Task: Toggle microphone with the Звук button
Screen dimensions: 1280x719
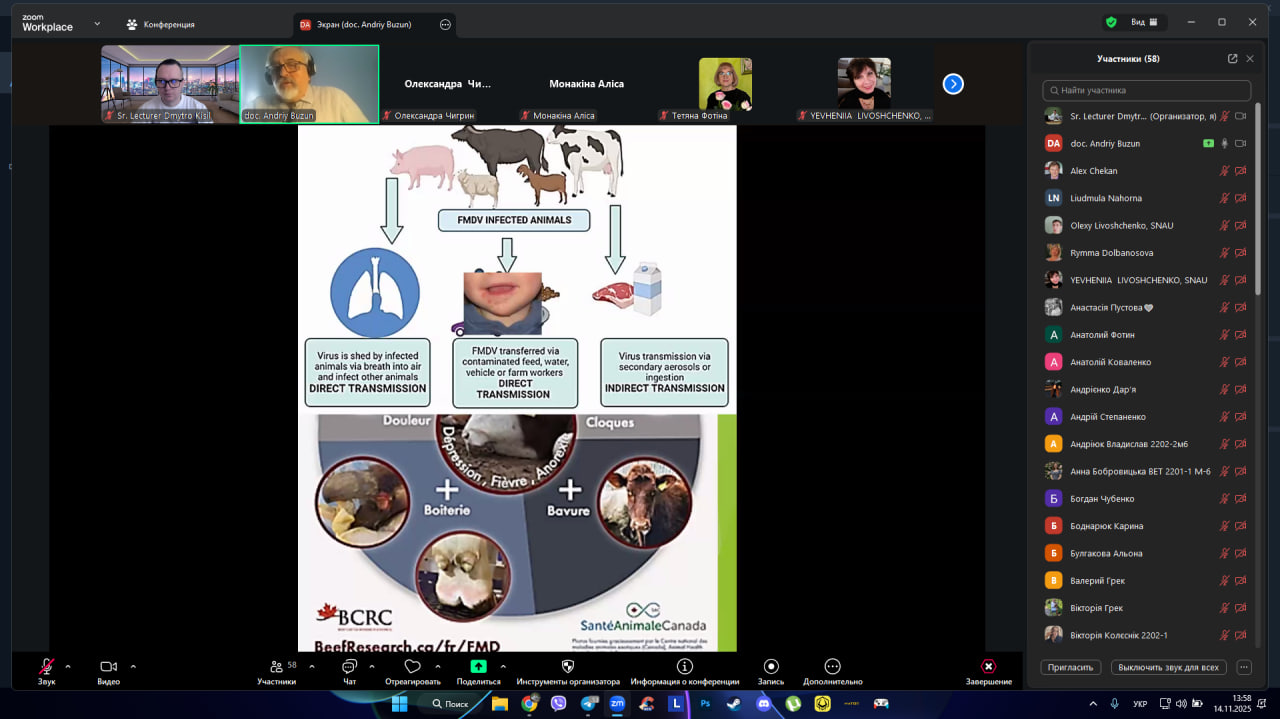Action: tap(46, 667)
